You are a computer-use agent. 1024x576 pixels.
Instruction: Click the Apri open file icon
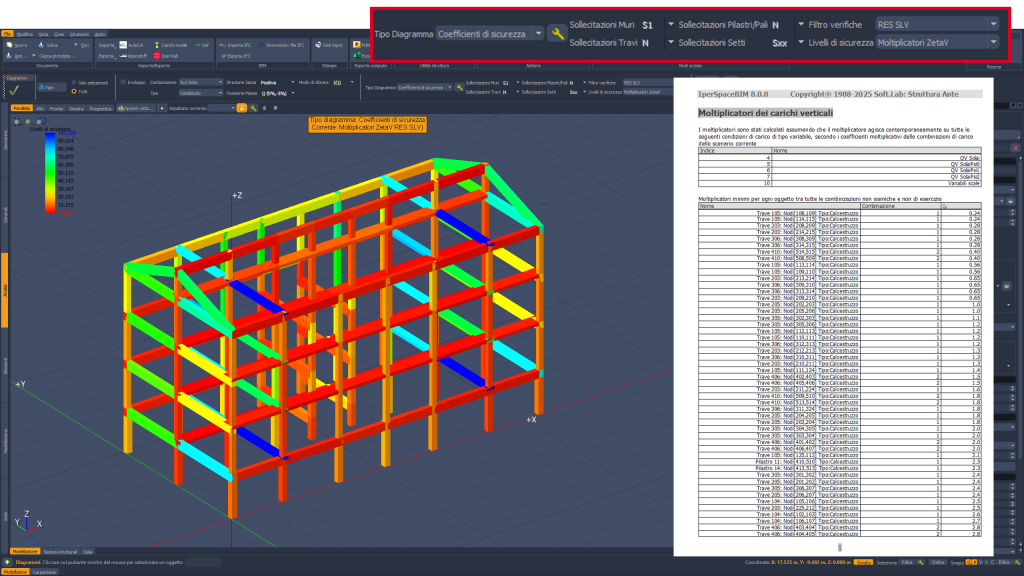click(9, 56)
